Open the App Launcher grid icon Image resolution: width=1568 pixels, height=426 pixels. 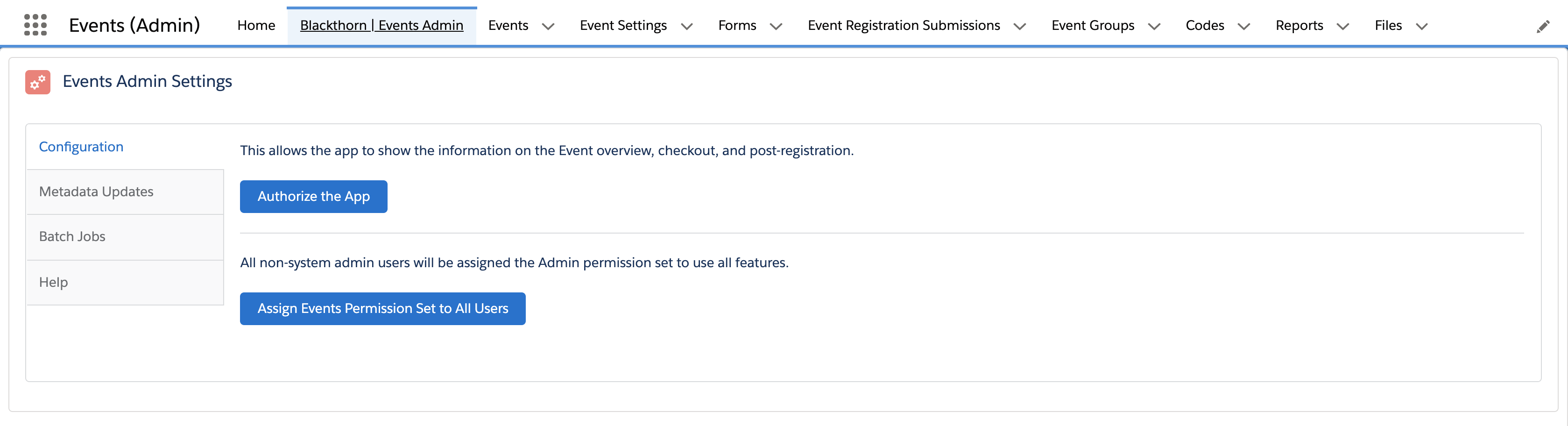[35, 25]
